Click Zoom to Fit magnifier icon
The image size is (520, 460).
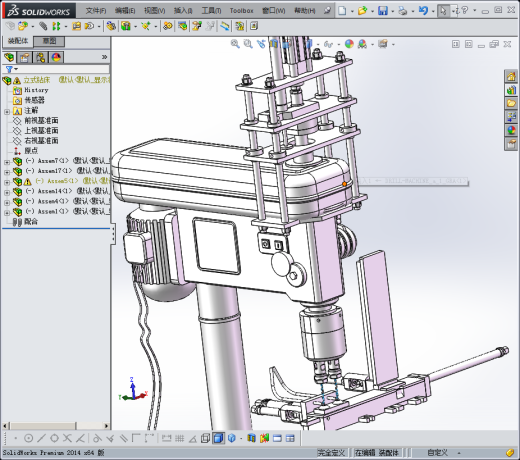point(235,44)
